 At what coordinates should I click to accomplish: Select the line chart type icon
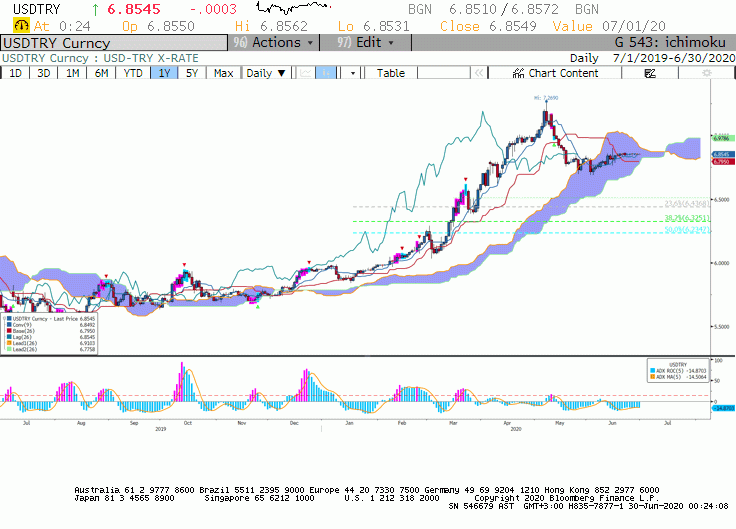click(306, 73)
